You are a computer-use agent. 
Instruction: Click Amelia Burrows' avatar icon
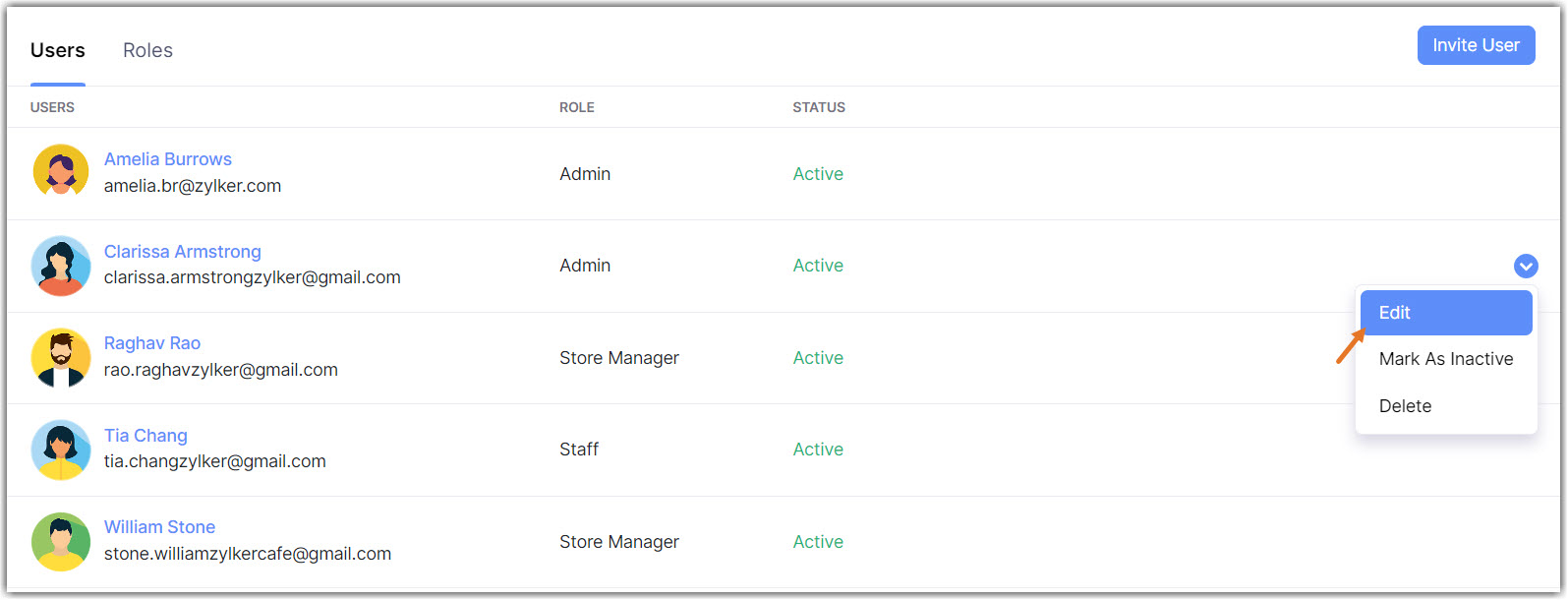[x=61, y=173]
